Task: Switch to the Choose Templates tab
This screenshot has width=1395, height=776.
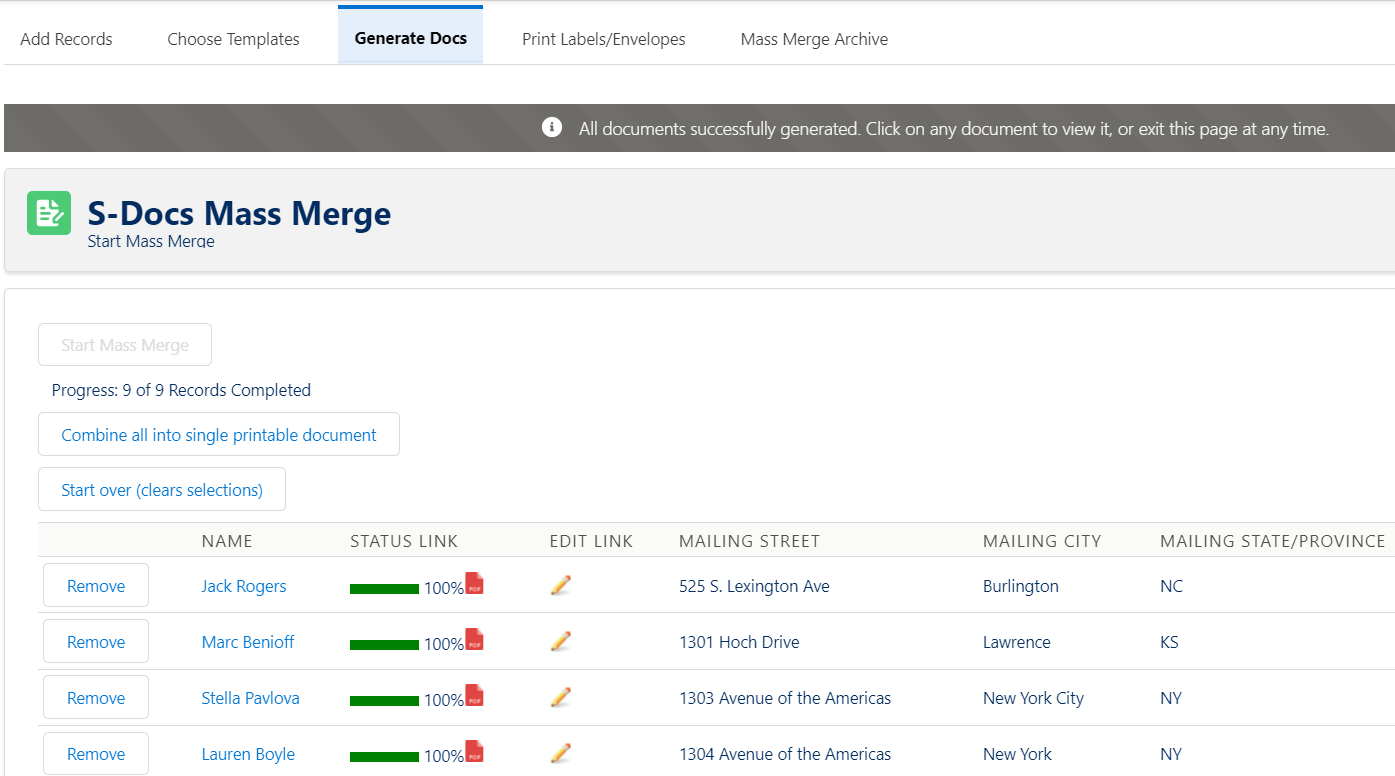Action: pos(233,39)
